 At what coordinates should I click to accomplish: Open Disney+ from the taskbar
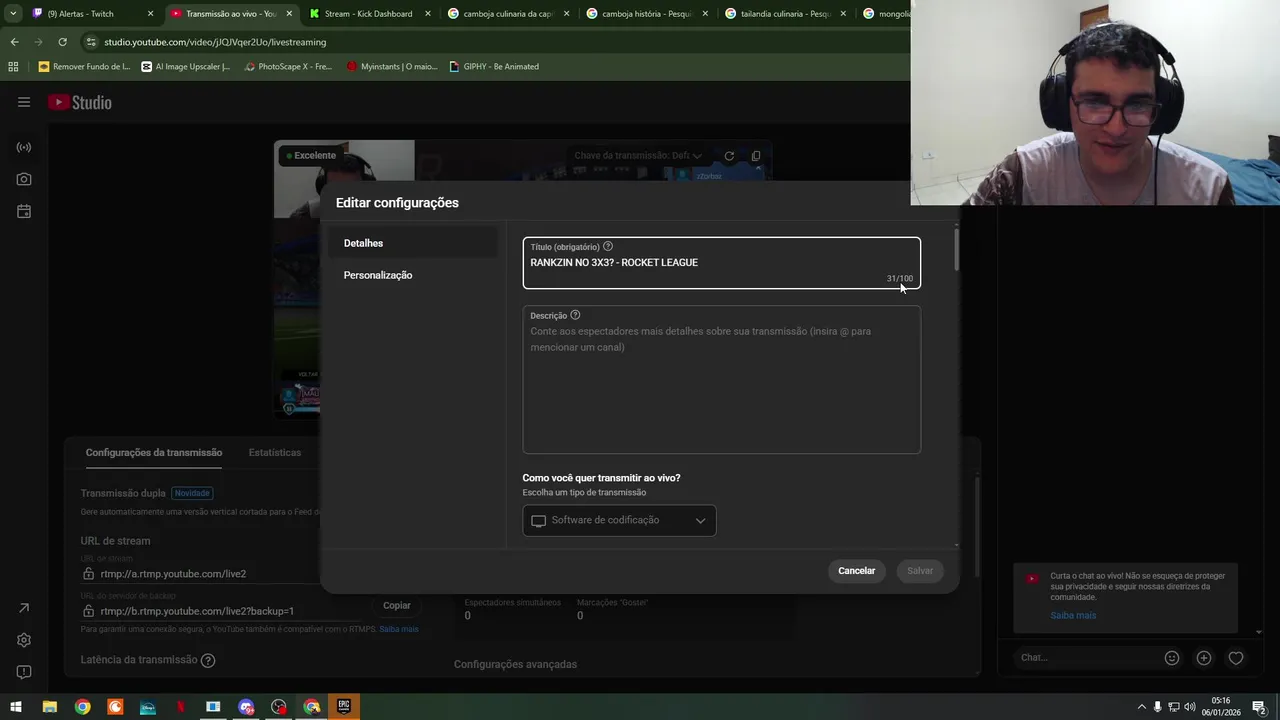tap(147, 706)
